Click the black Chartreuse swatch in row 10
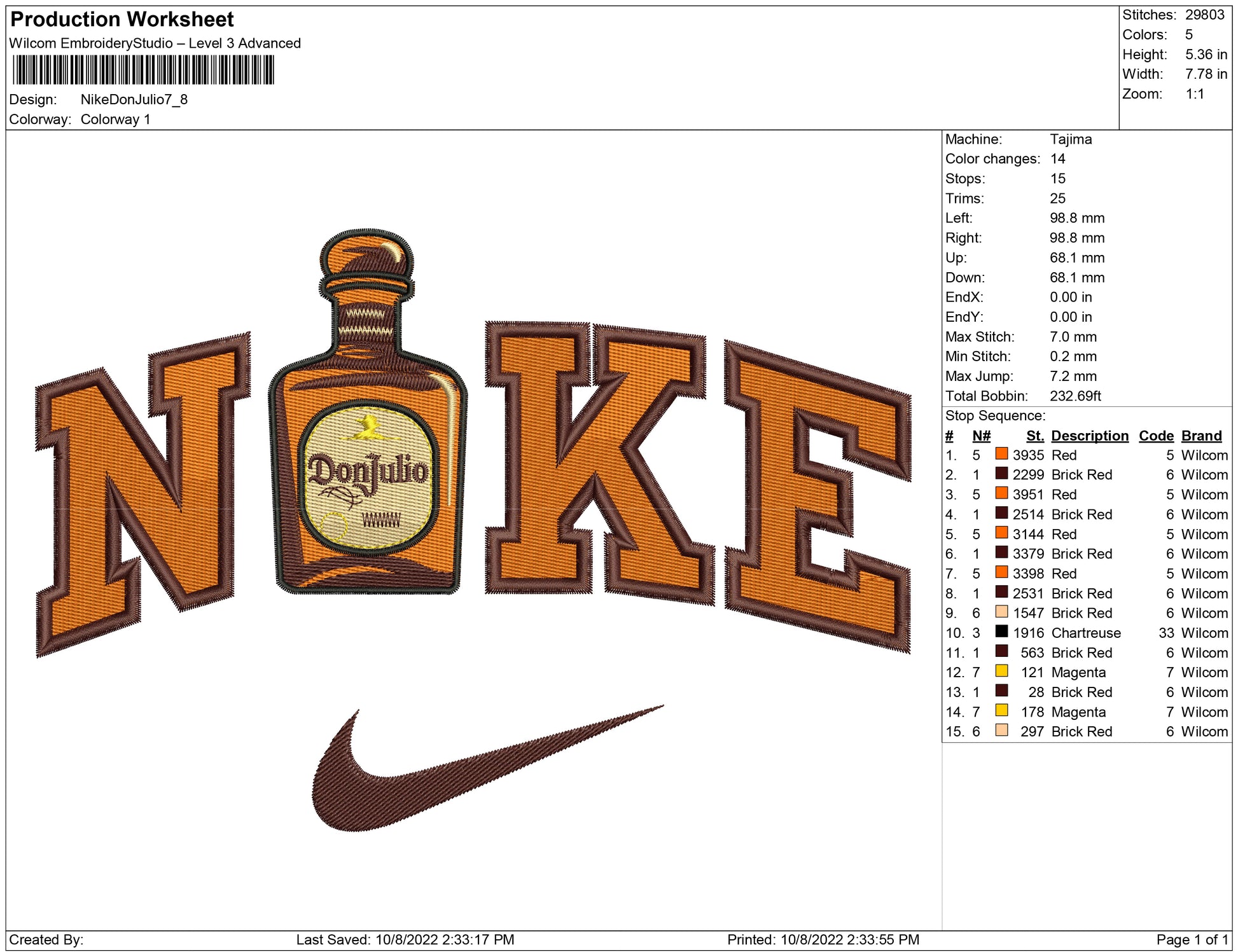This screenshot has width=1238, height=952. coord(1001,631)
